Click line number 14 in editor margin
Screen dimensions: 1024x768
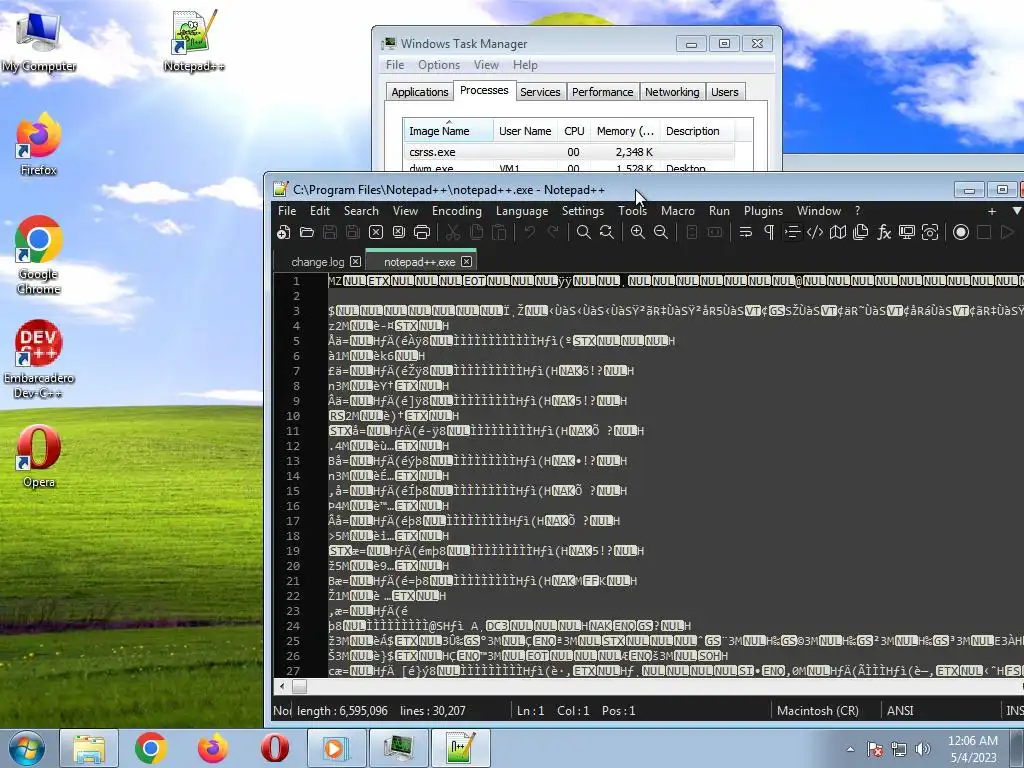[x=293, y=476]
